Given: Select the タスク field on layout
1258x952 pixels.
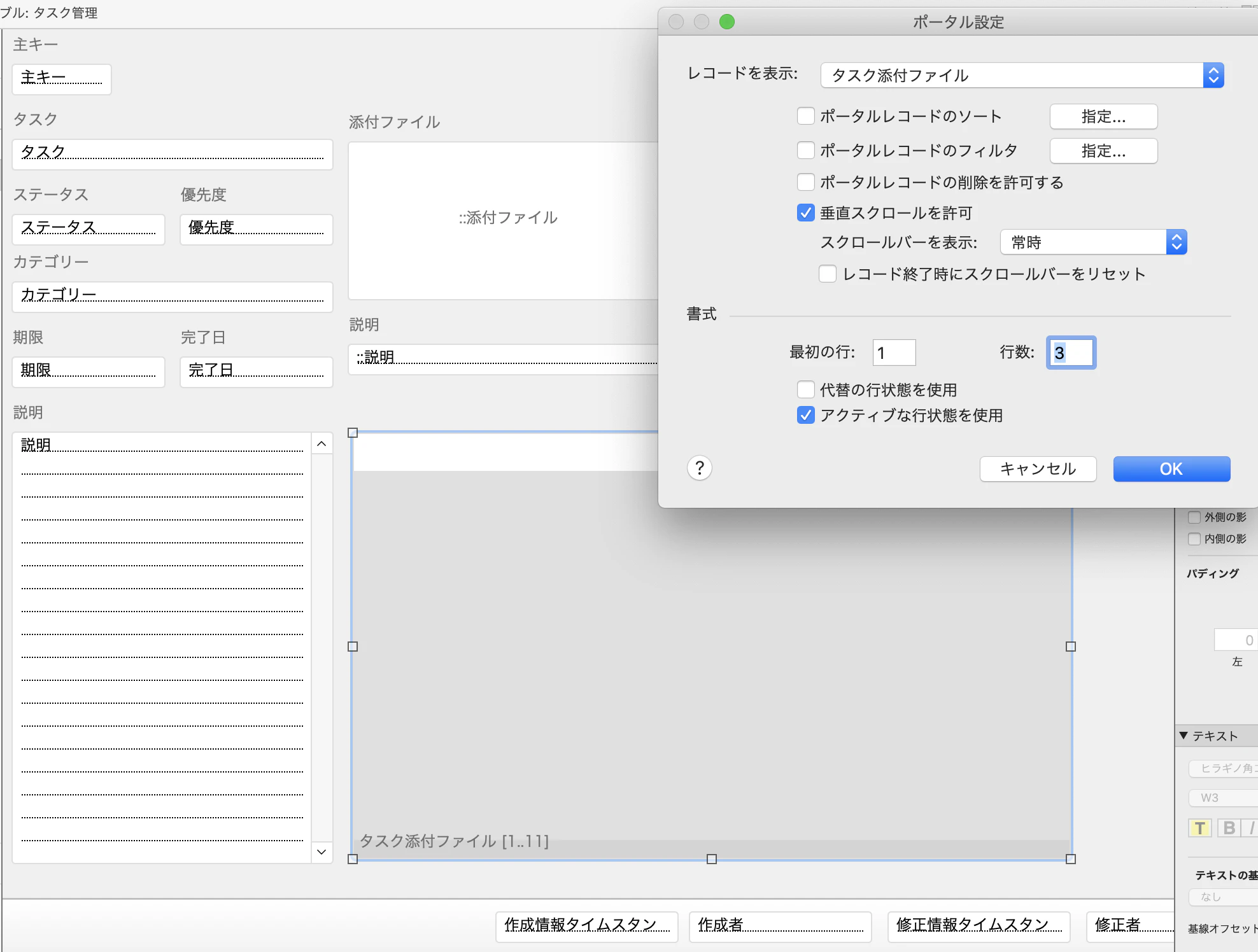Looking at the screenshot, I should 173,155.
